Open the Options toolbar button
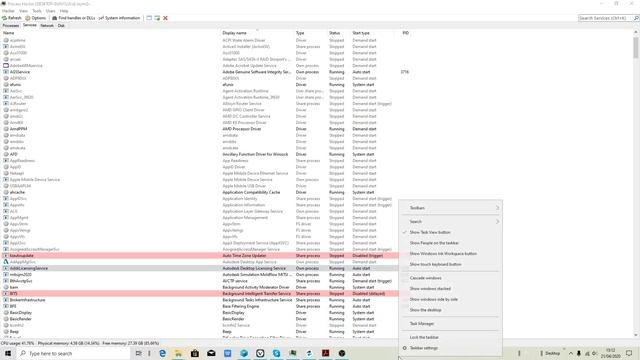640x360 pixels. (x=36, y=18)
